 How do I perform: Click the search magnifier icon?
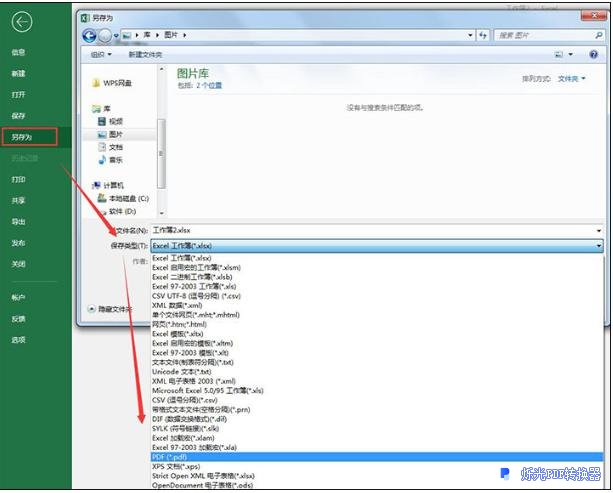click(599, 36)
